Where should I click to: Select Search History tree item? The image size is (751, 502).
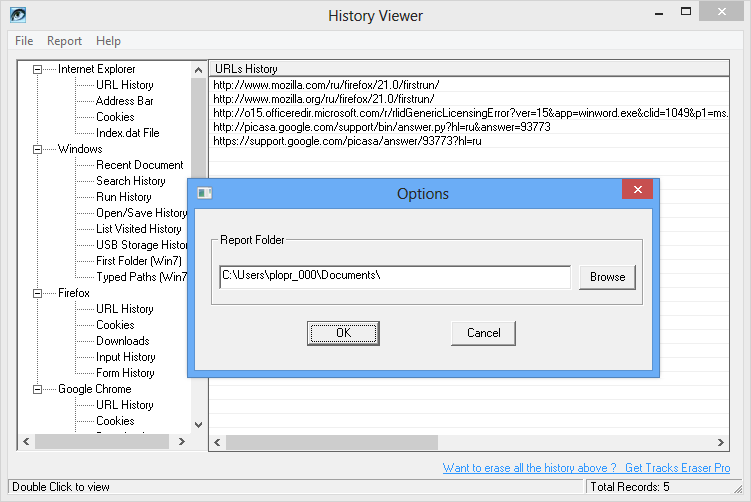[131, 181]
